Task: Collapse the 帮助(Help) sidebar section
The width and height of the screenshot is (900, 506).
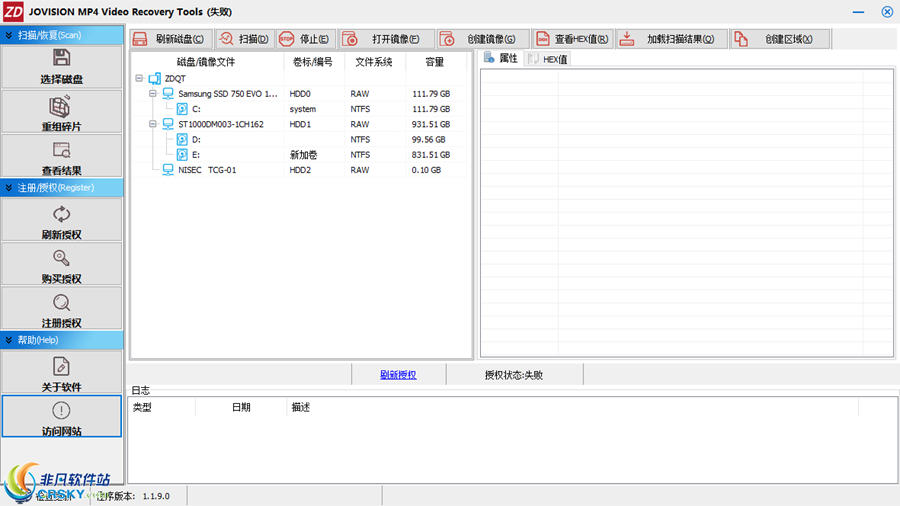Action: point(61,340)
